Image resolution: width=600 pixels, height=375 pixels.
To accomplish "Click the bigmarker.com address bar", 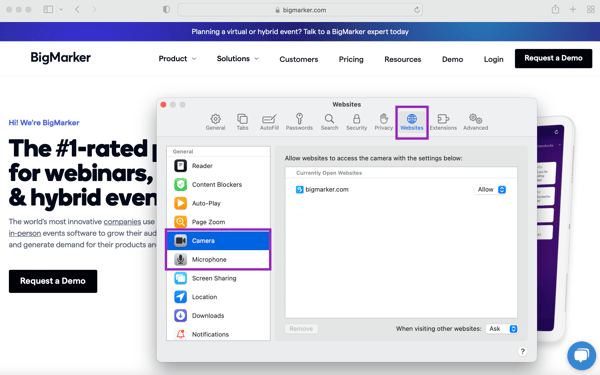I will click(300, 10).
